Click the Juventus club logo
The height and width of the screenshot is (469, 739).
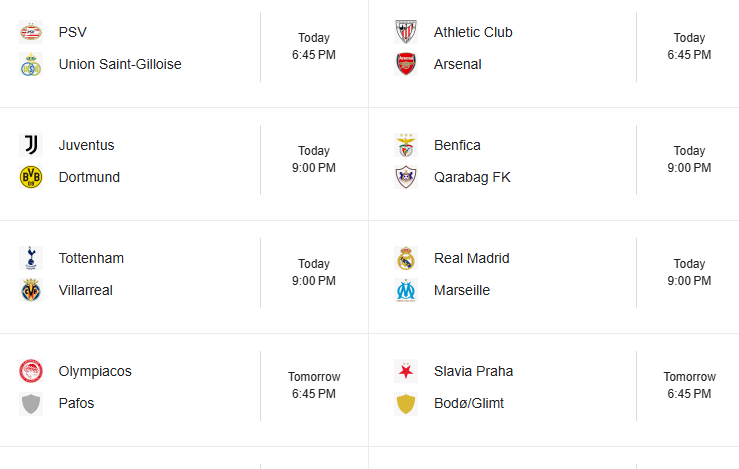click(x=31, y=145)
